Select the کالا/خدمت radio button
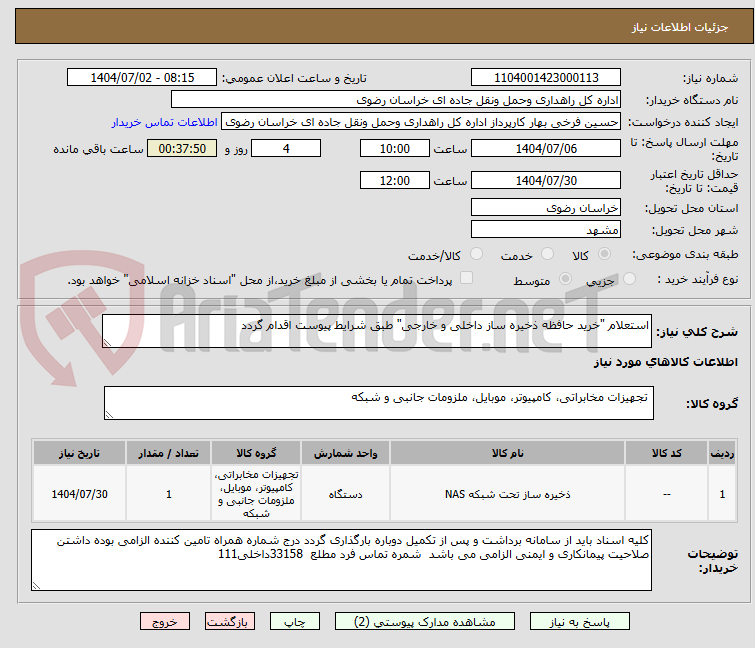Screen dimensions: 755x648 476,254
